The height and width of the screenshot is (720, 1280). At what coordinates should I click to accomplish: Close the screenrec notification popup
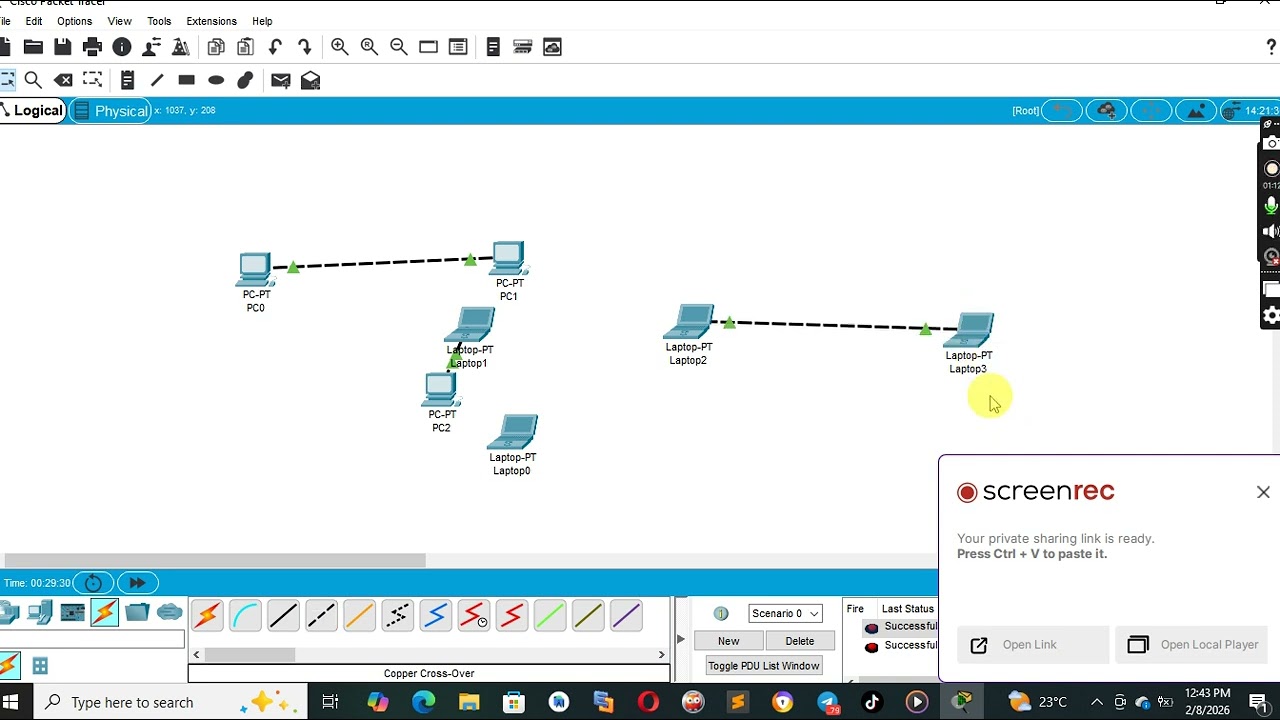[1263, 492]
